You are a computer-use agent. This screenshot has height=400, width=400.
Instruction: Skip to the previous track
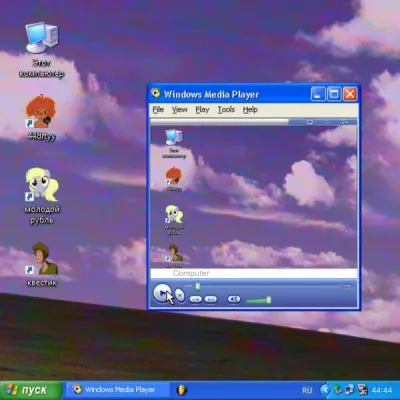click(x=196, y=299)
